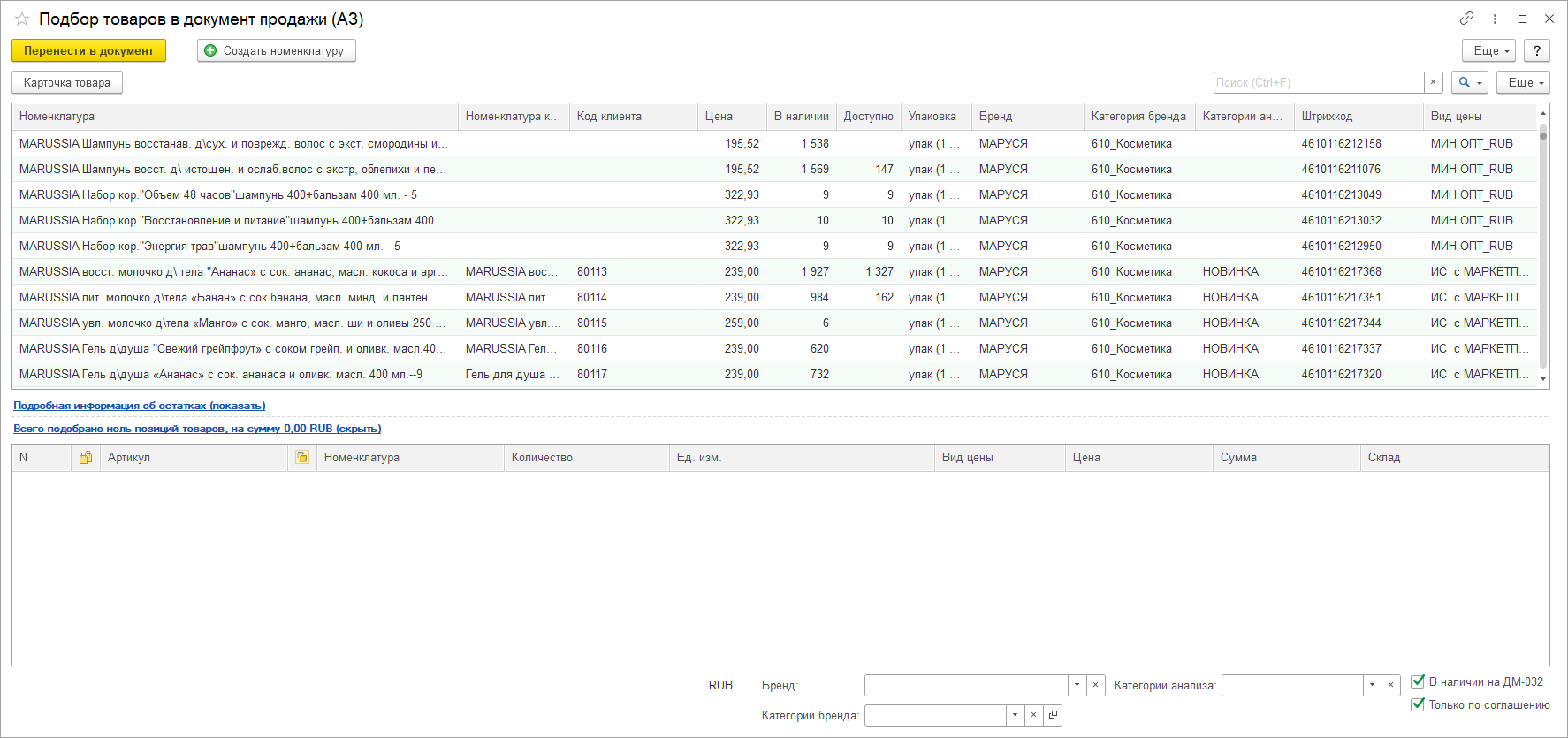Click the Создать номенклатуру button
This screenshot has height=738, width=1568.
tap(276, 51)
